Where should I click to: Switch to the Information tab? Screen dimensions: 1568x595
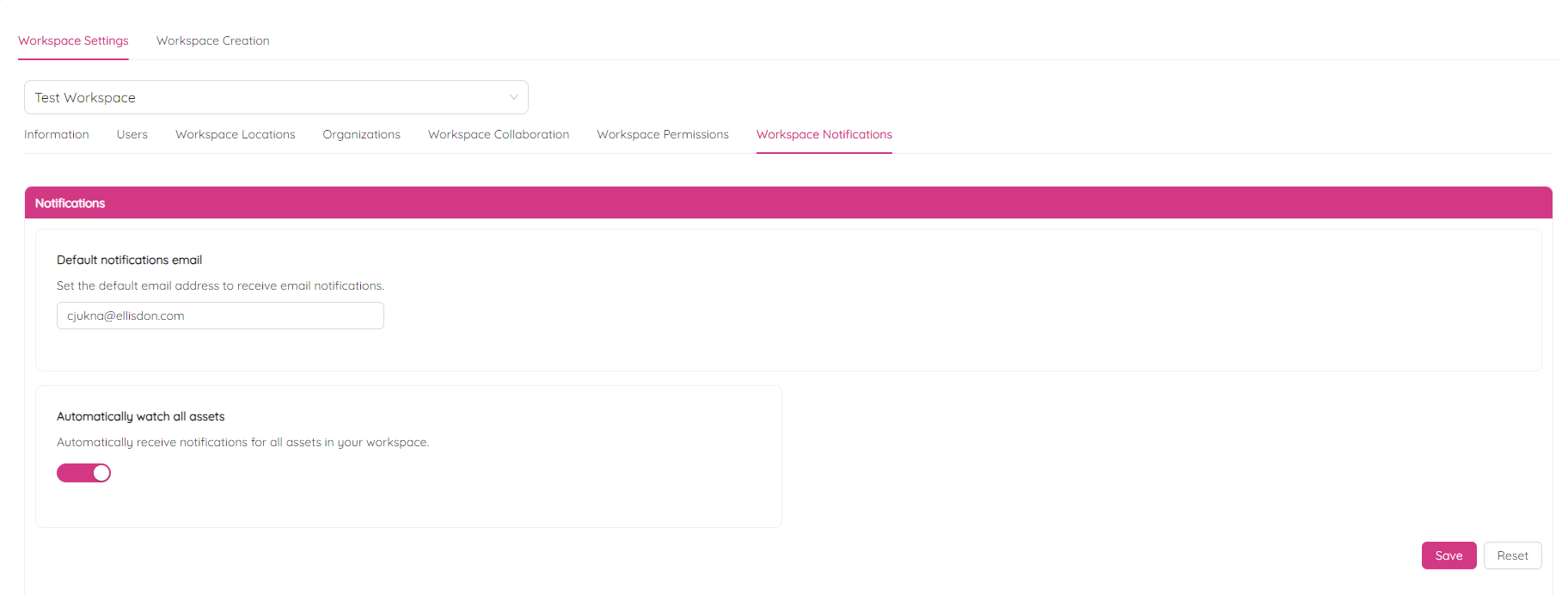(x=57, y=134)
